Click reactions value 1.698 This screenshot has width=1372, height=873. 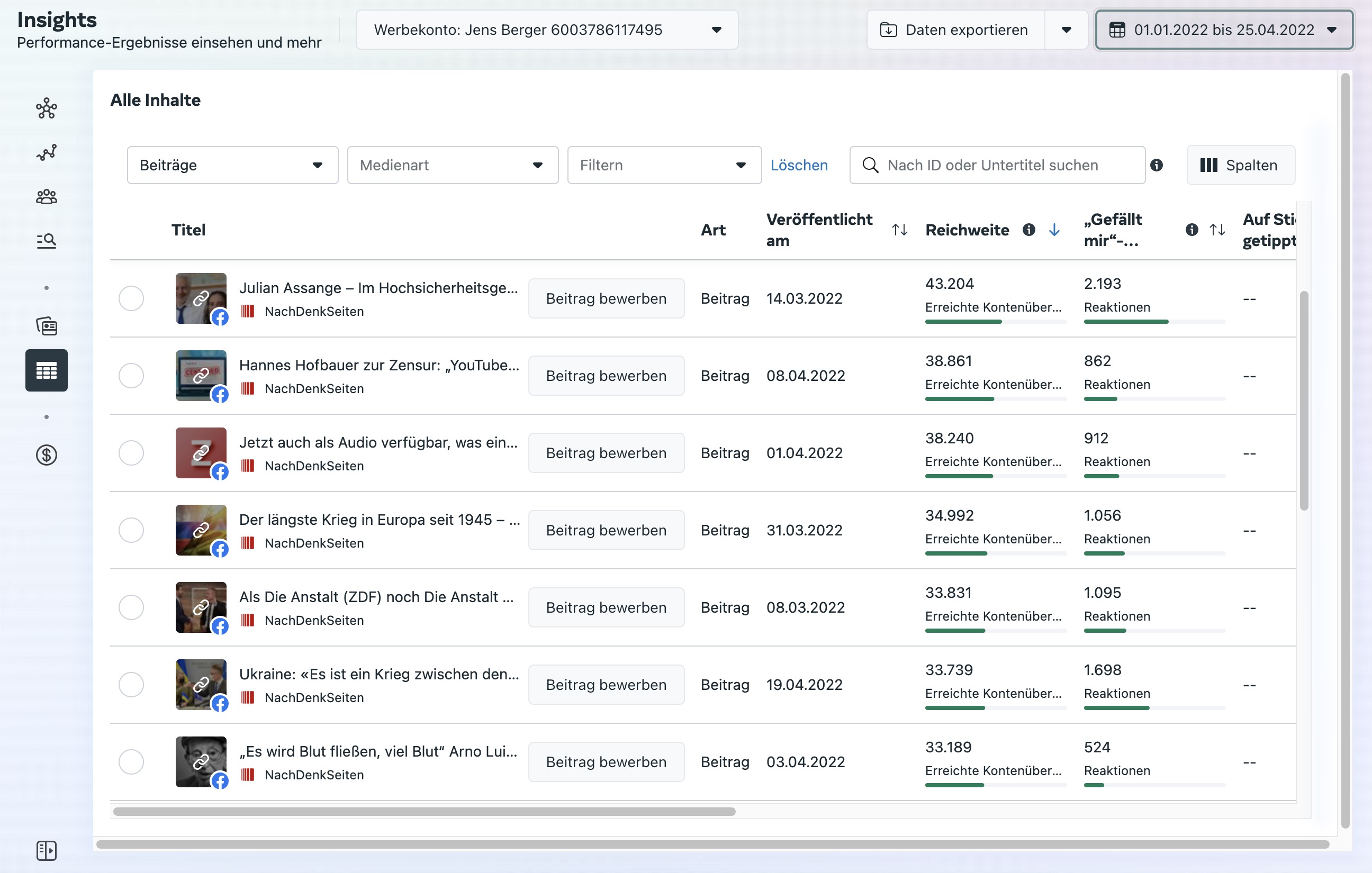coord(1102,670)
